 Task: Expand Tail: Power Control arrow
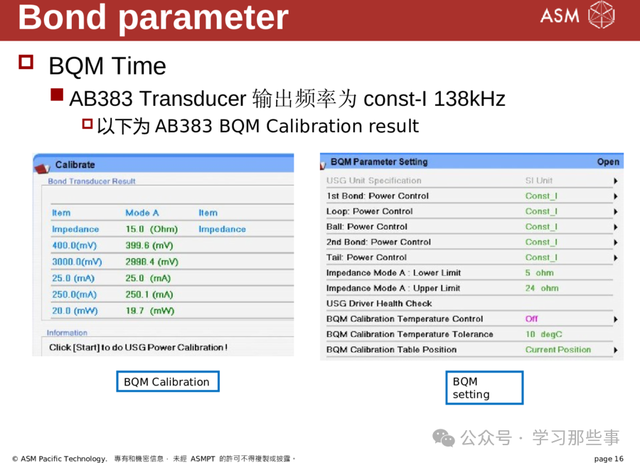pyautogui.click(x=615, y=258)
